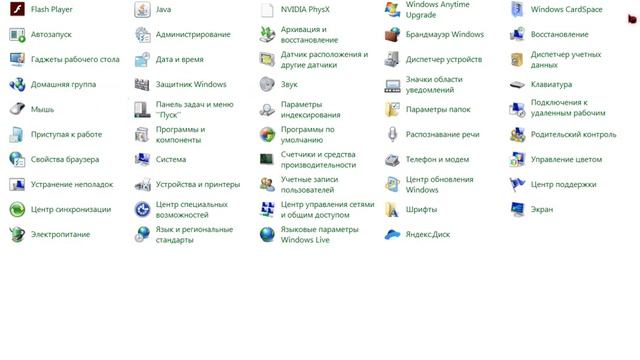Click the Яндекс.Диск icon

pos(392,234)
